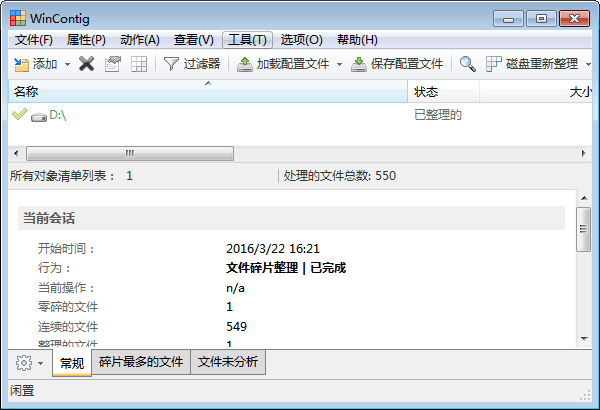Image resolution: width=600 pixels, height=410 pixels.
Task: Open the 帮助(H) menu
Action: point(357,40)
